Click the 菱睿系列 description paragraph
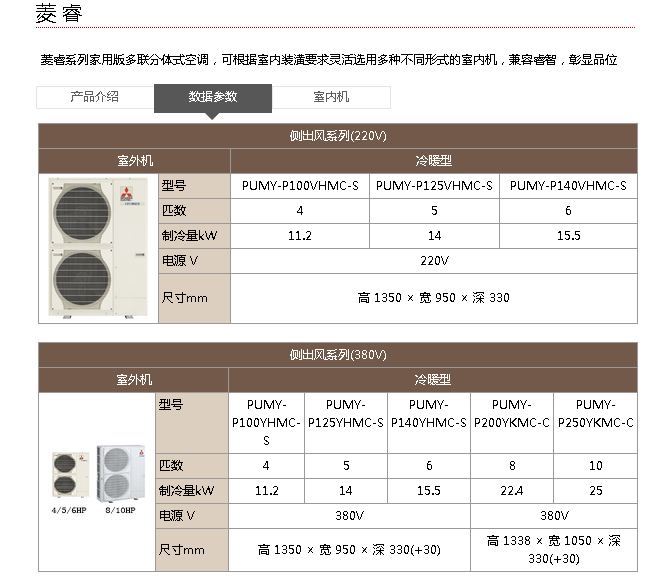This screenshot has height=583, width=668. pyautogui.click(x=329, y=60)
